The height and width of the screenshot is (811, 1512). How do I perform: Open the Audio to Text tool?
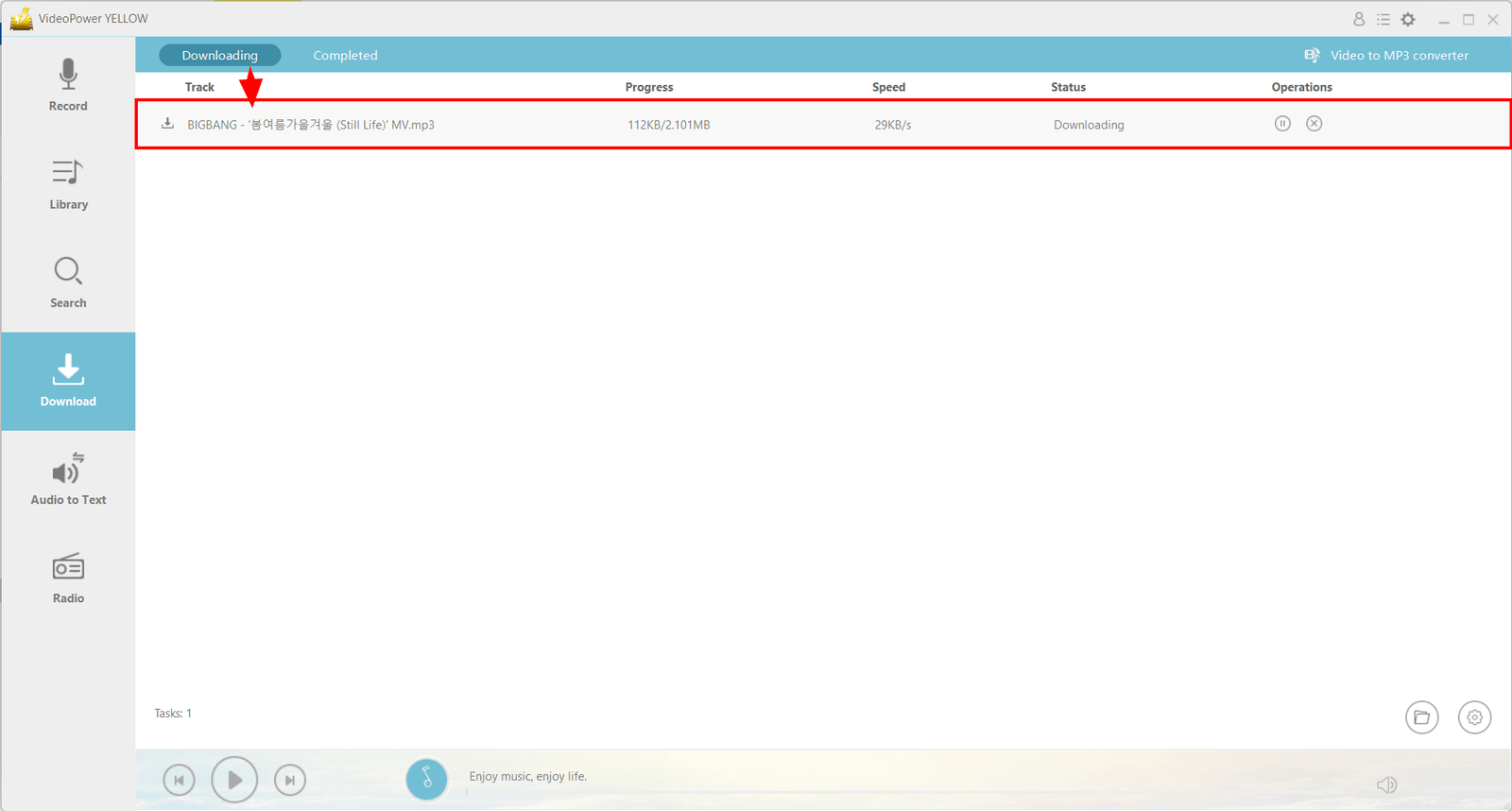coord(68,480)
